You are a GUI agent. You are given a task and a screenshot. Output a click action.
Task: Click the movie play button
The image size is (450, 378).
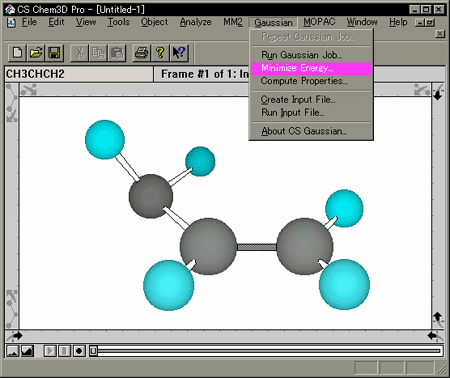tap(50, 351)
